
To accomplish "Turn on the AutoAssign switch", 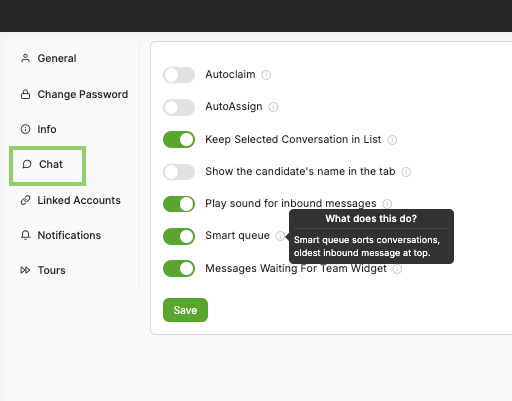I will tap(179, 107).
